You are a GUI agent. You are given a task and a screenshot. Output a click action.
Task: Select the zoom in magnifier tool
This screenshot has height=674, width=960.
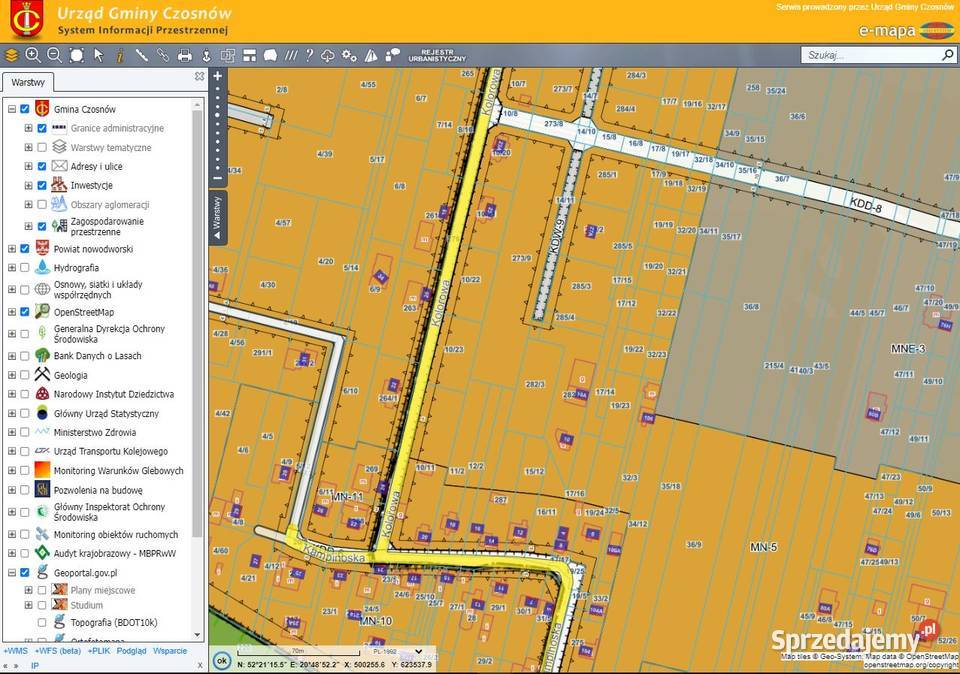33,56
